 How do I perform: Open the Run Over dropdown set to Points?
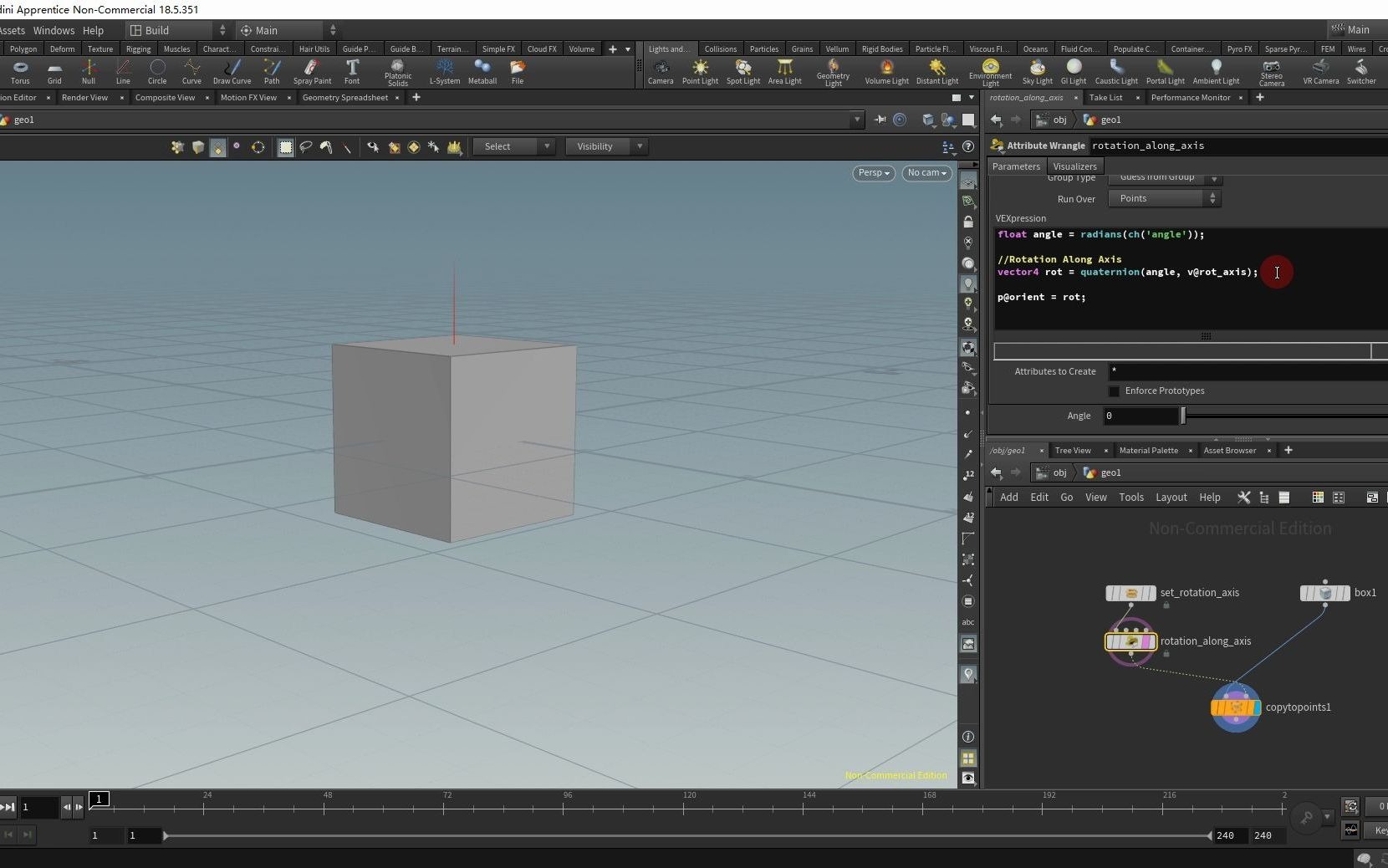(x=1164, y=198)
